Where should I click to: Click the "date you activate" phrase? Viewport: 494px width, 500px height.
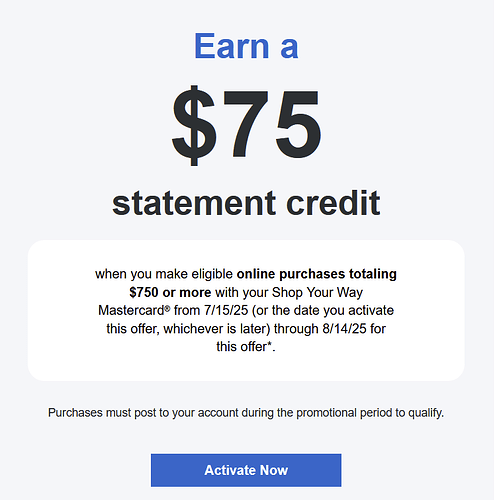[340, 310]
